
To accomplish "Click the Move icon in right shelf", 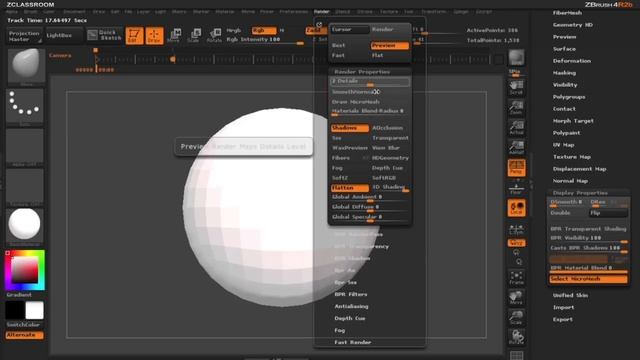I will coord(516,298).
